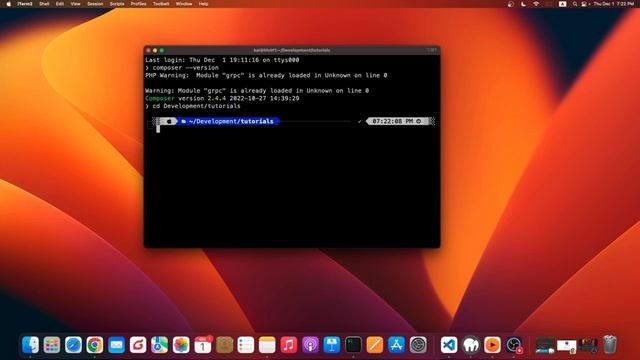Open Podcasts from the dock
The image size is (640, 360).
(310, 345)
